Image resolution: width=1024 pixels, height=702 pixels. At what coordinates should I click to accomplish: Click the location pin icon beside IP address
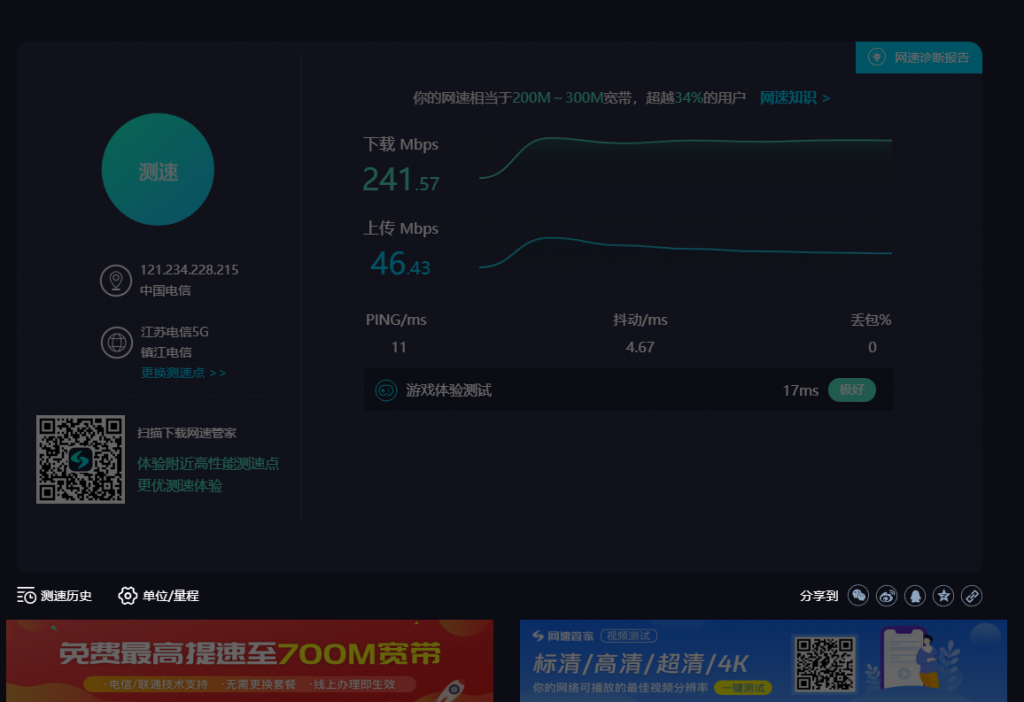116,280
